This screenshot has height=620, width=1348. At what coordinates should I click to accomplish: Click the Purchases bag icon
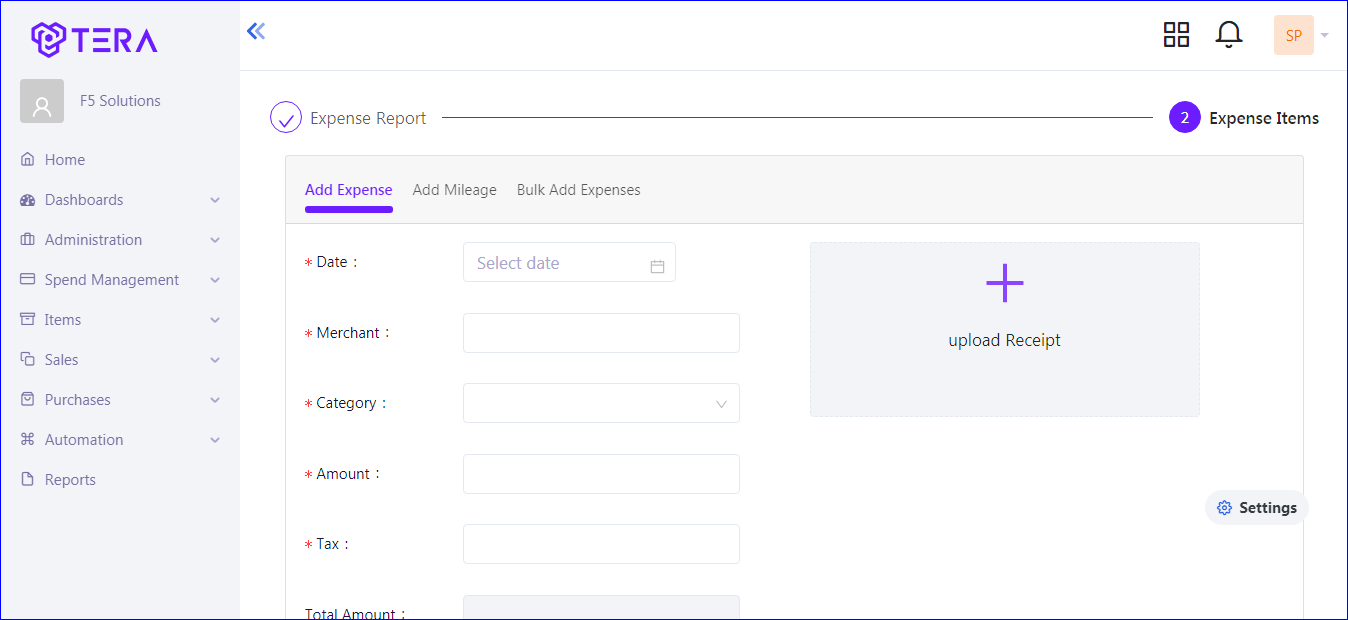[x=27, y=400]
